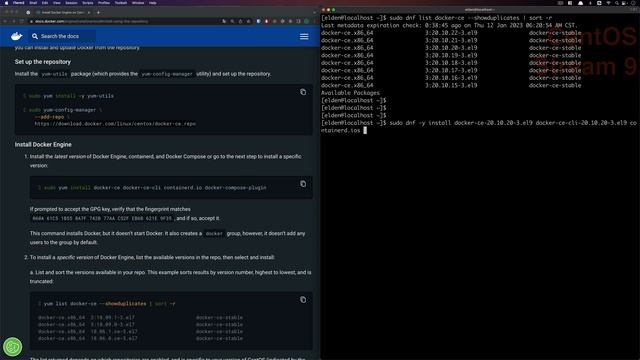
Task: Click the 'yum list docker-ce --showduplicates' code line
Action: click(x=106, y=304)
